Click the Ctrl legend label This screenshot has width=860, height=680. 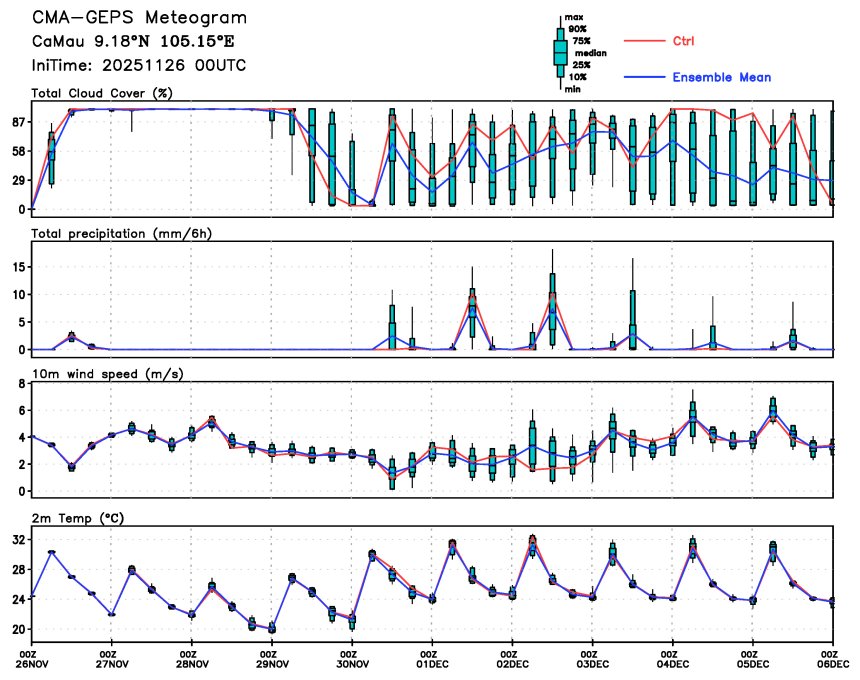click(683, 41)
